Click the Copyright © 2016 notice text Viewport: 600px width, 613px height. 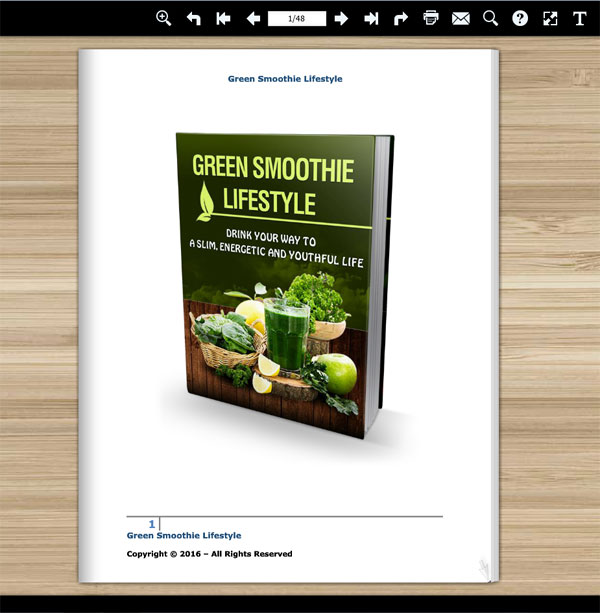coord(210,554)
